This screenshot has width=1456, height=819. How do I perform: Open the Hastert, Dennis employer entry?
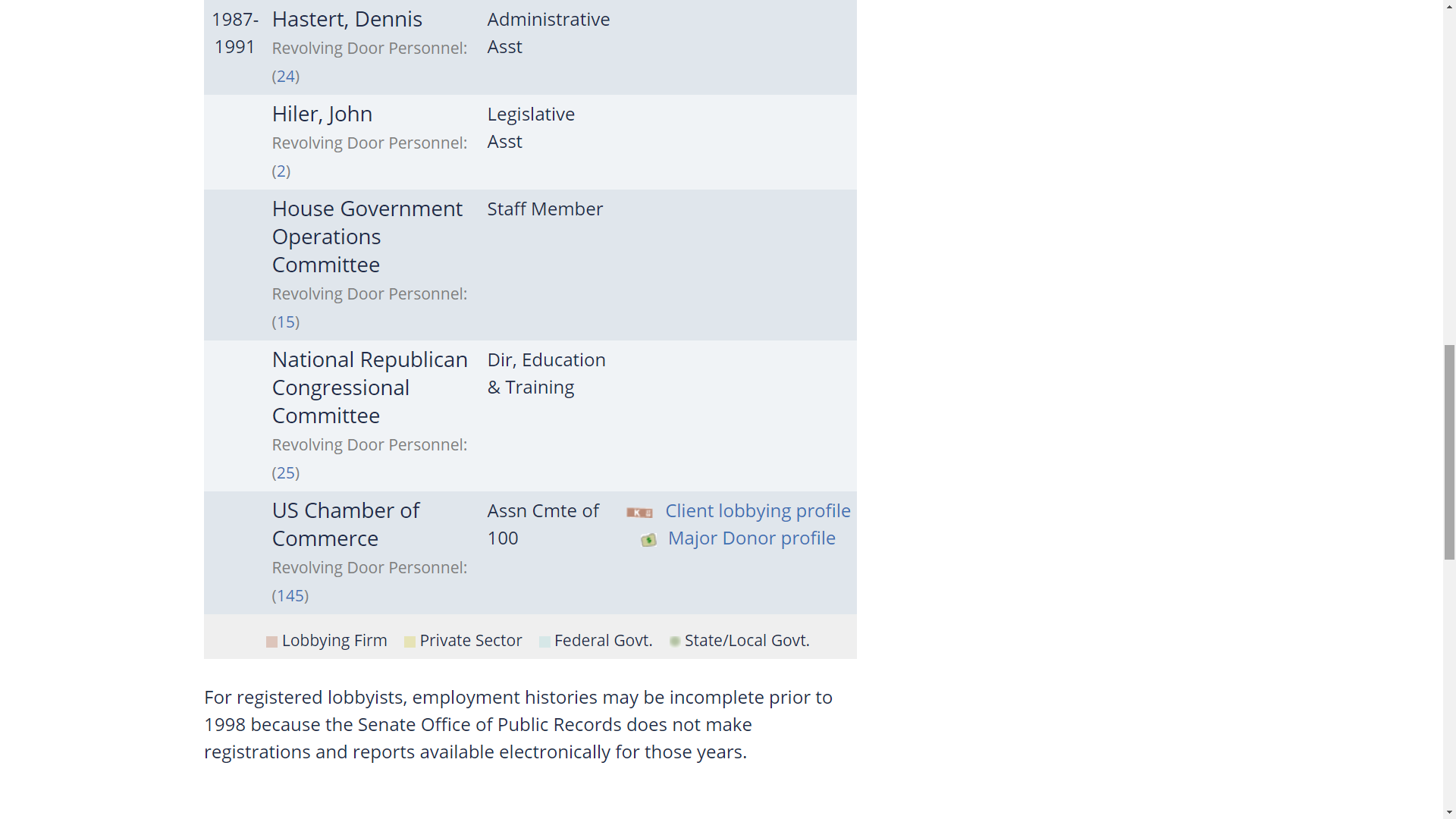[x=347, y=19]
